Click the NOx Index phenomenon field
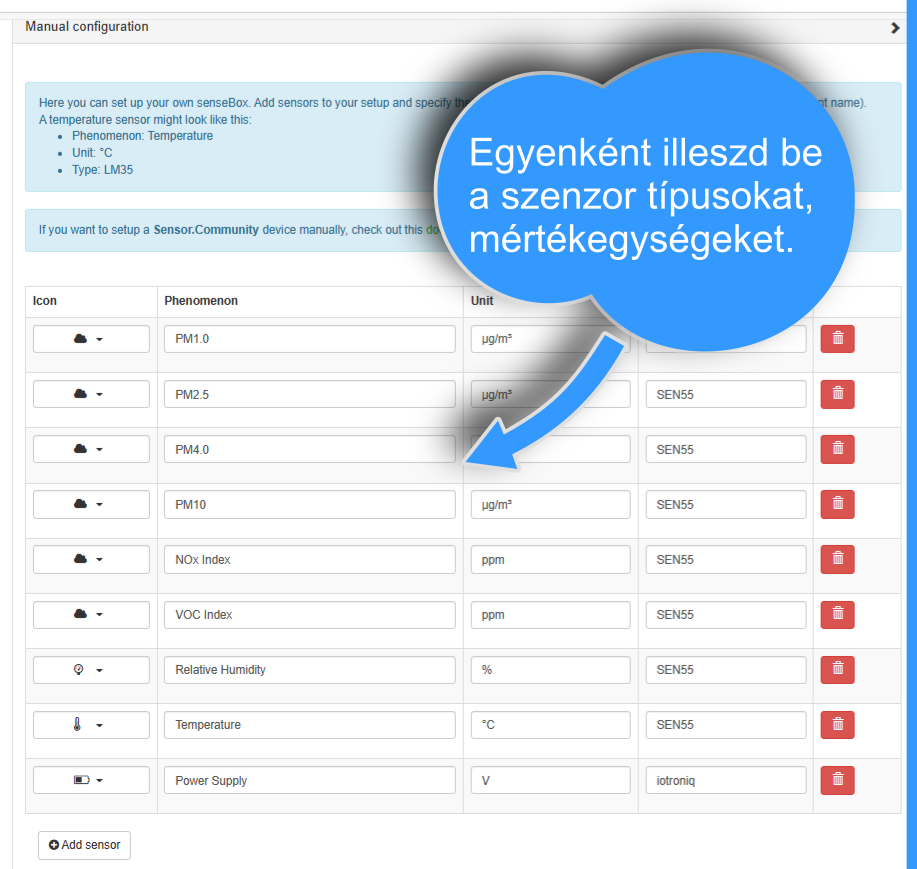Screen dimensions: 917x869 [x=309, y=560]
